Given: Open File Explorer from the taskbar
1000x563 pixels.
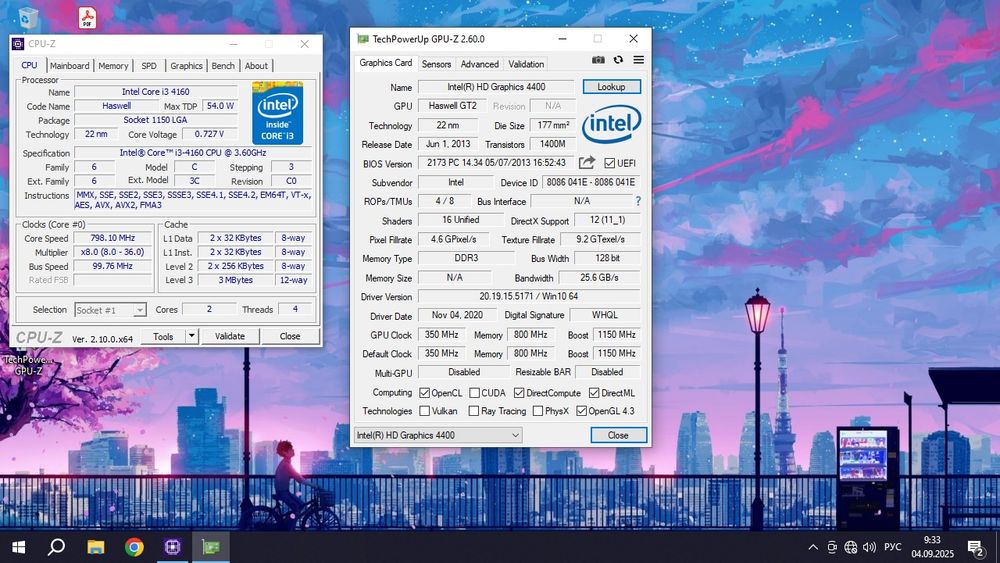Looking at the screenshot, I should [x=96, y=547].
